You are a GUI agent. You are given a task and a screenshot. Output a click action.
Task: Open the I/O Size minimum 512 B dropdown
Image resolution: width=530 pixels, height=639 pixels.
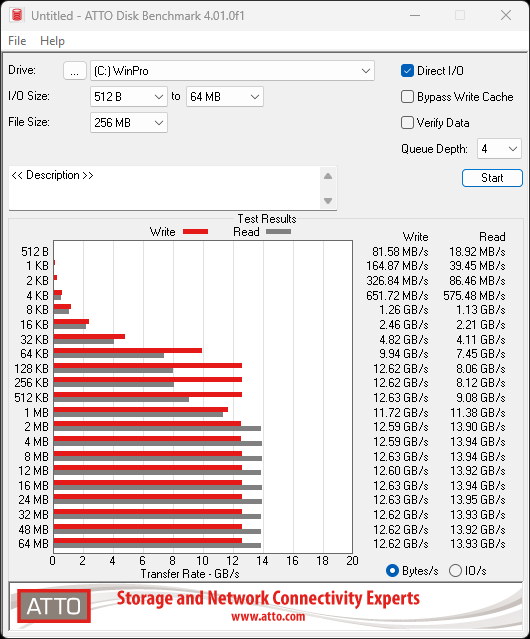[x=129, y=97]
